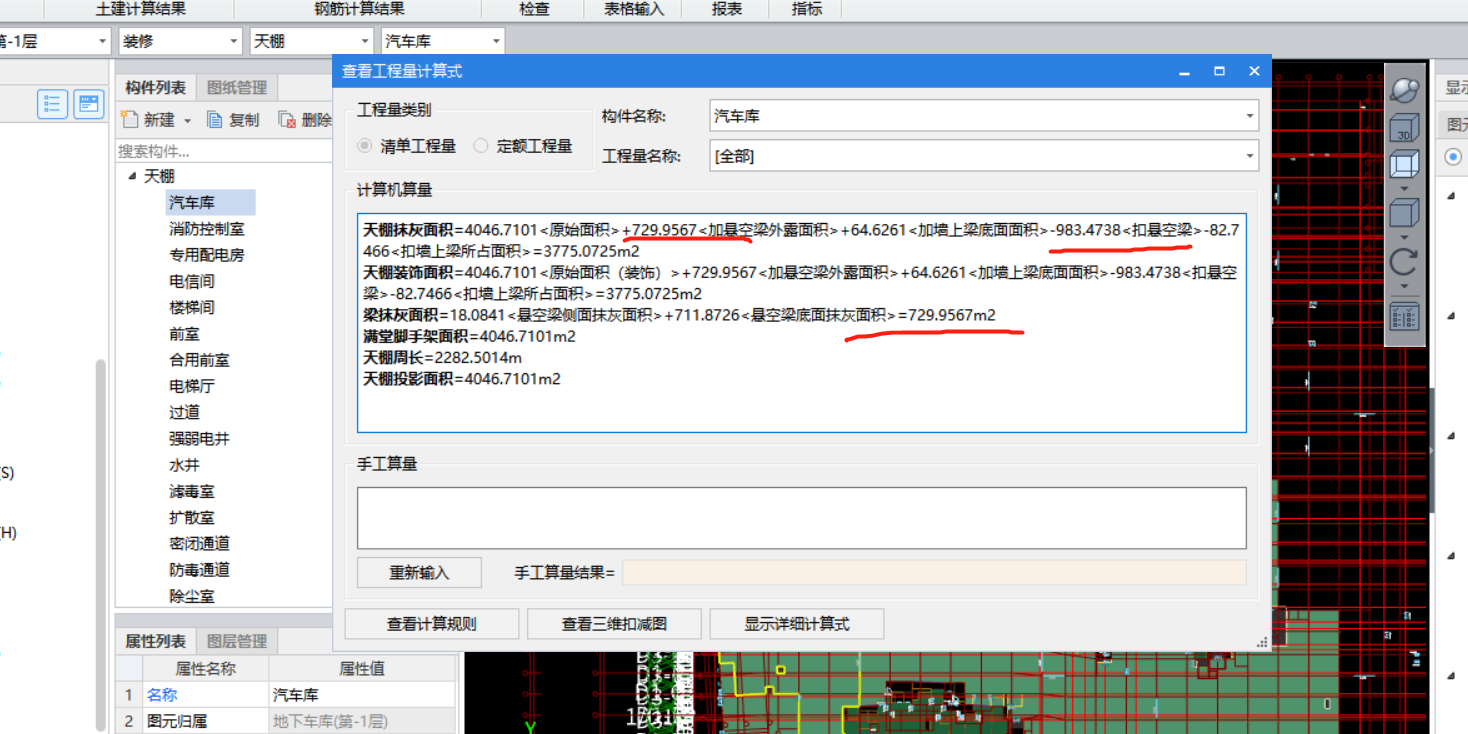Switch to the 图层管理 tab
This screenshot has height=734, width=1468.
coord(236,641)
